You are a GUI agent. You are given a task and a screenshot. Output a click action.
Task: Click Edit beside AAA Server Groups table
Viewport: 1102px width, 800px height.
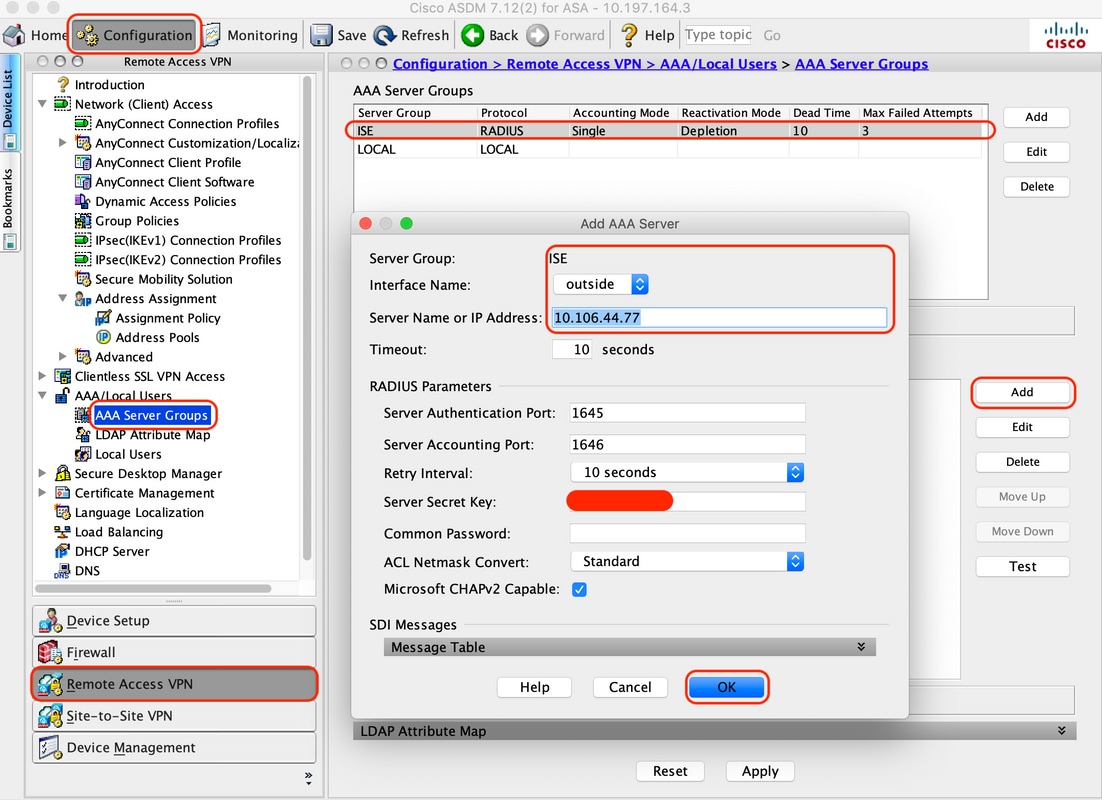1037,152
